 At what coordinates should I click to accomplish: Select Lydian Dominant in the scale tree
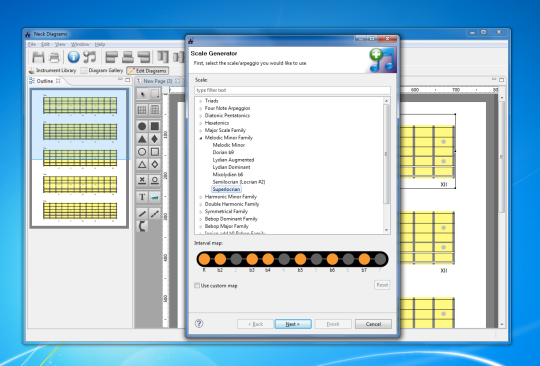(x=231, y=167)
